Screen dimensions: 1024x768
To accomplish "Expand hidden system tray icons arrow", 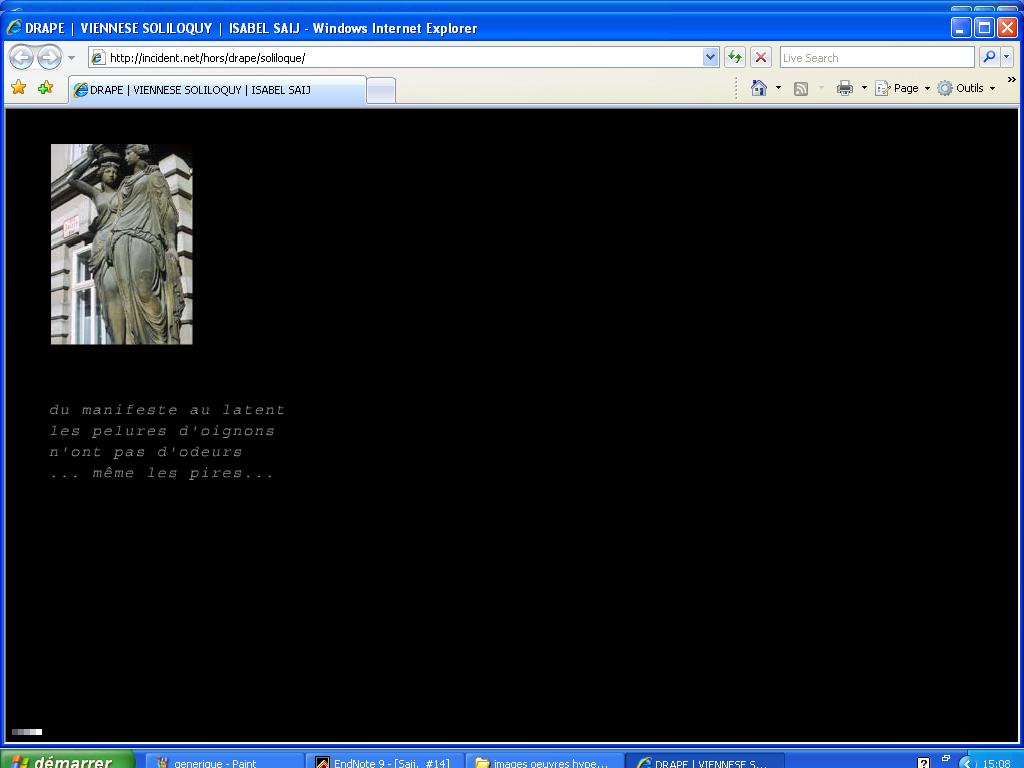I will pos(967,762).
